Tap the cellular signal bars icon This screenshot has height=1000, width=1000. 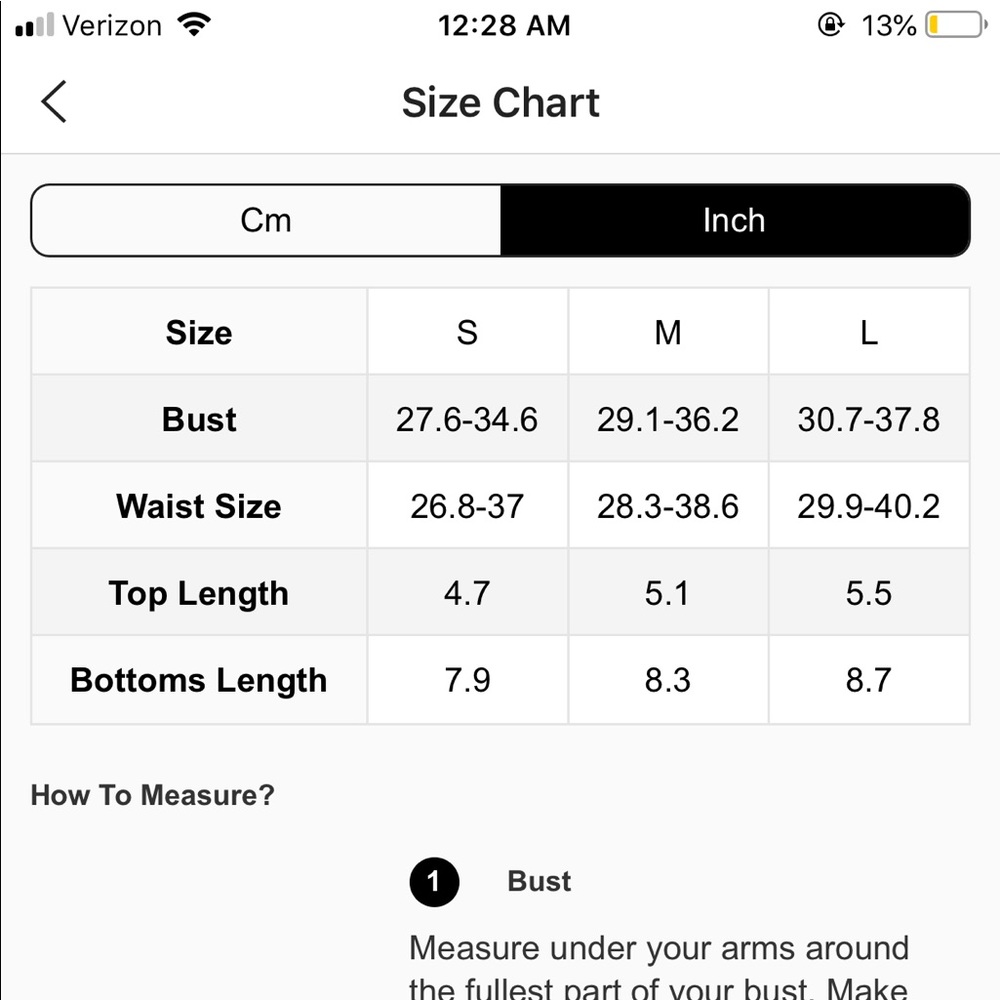34,26
